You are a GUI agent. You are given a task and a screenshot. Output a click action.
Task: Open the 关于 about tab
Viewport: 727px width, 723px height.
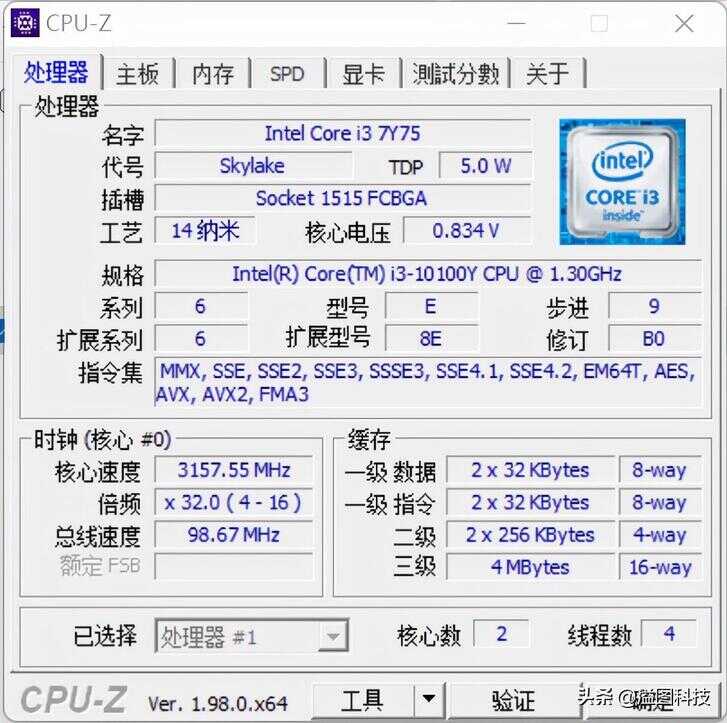[x=548, y=74]
